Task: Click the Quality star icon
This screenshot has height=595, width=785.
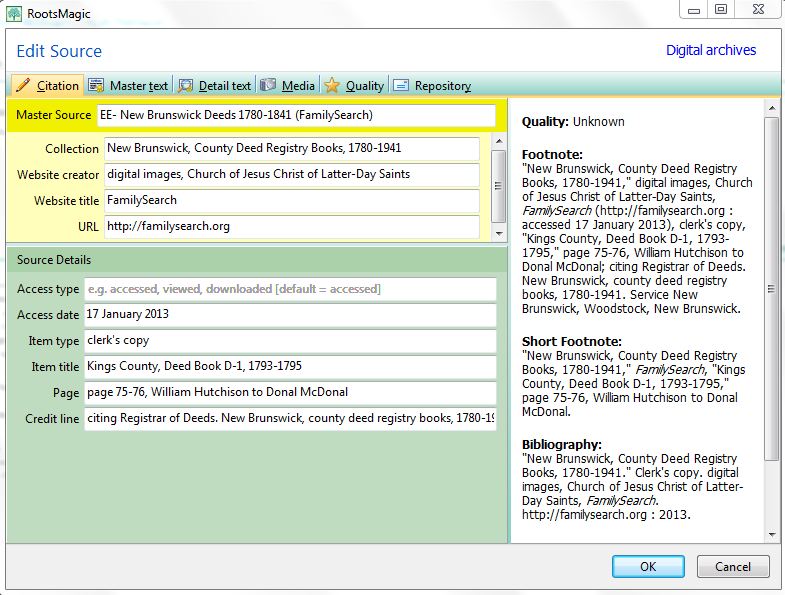Action: click(331, 86)
